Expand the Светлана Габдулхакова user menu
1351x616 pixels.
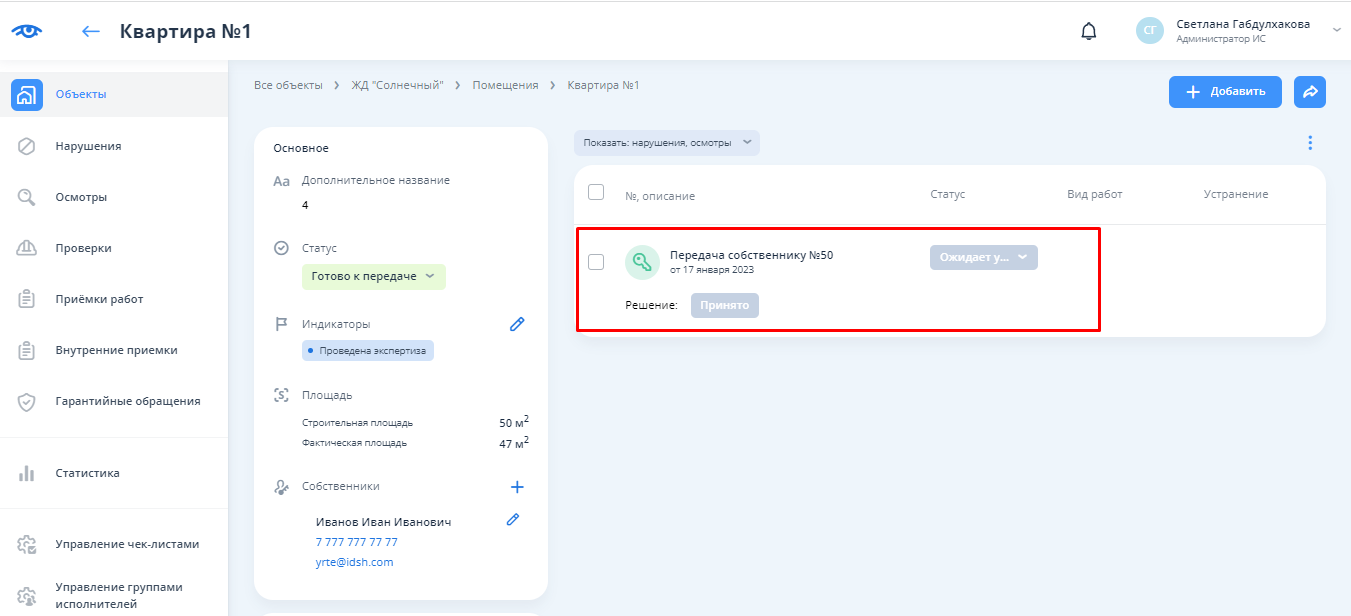tap(1336, 31)
